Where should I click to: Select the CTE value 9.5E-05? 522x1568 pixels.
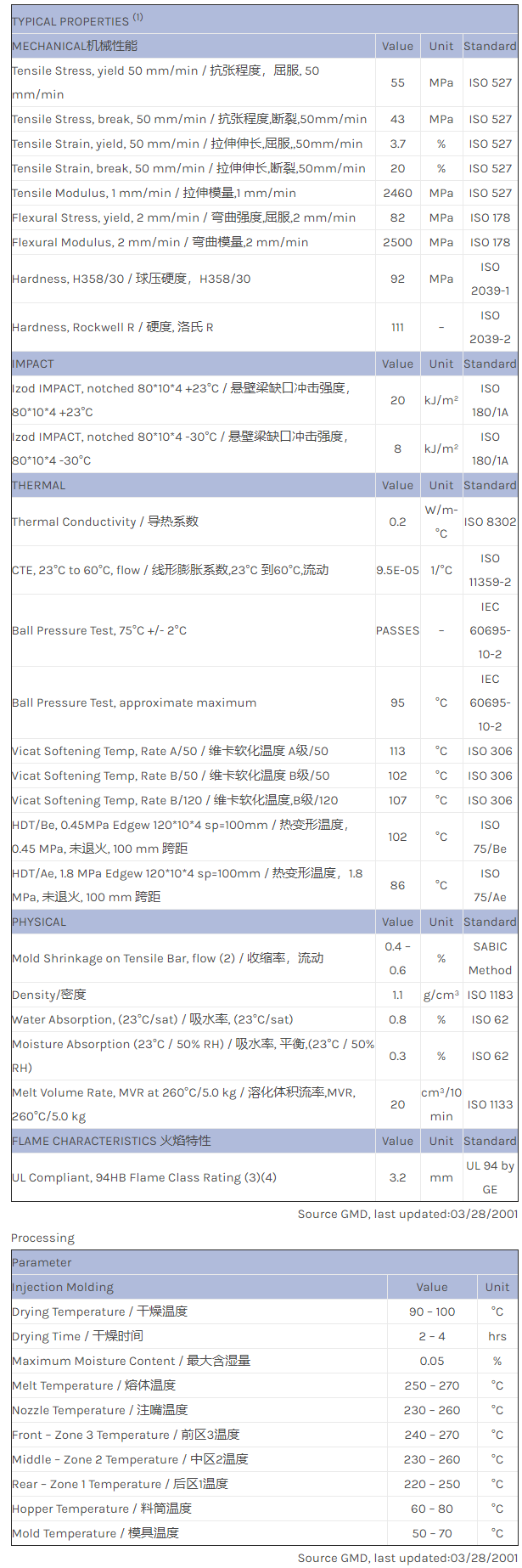(397, 570)
